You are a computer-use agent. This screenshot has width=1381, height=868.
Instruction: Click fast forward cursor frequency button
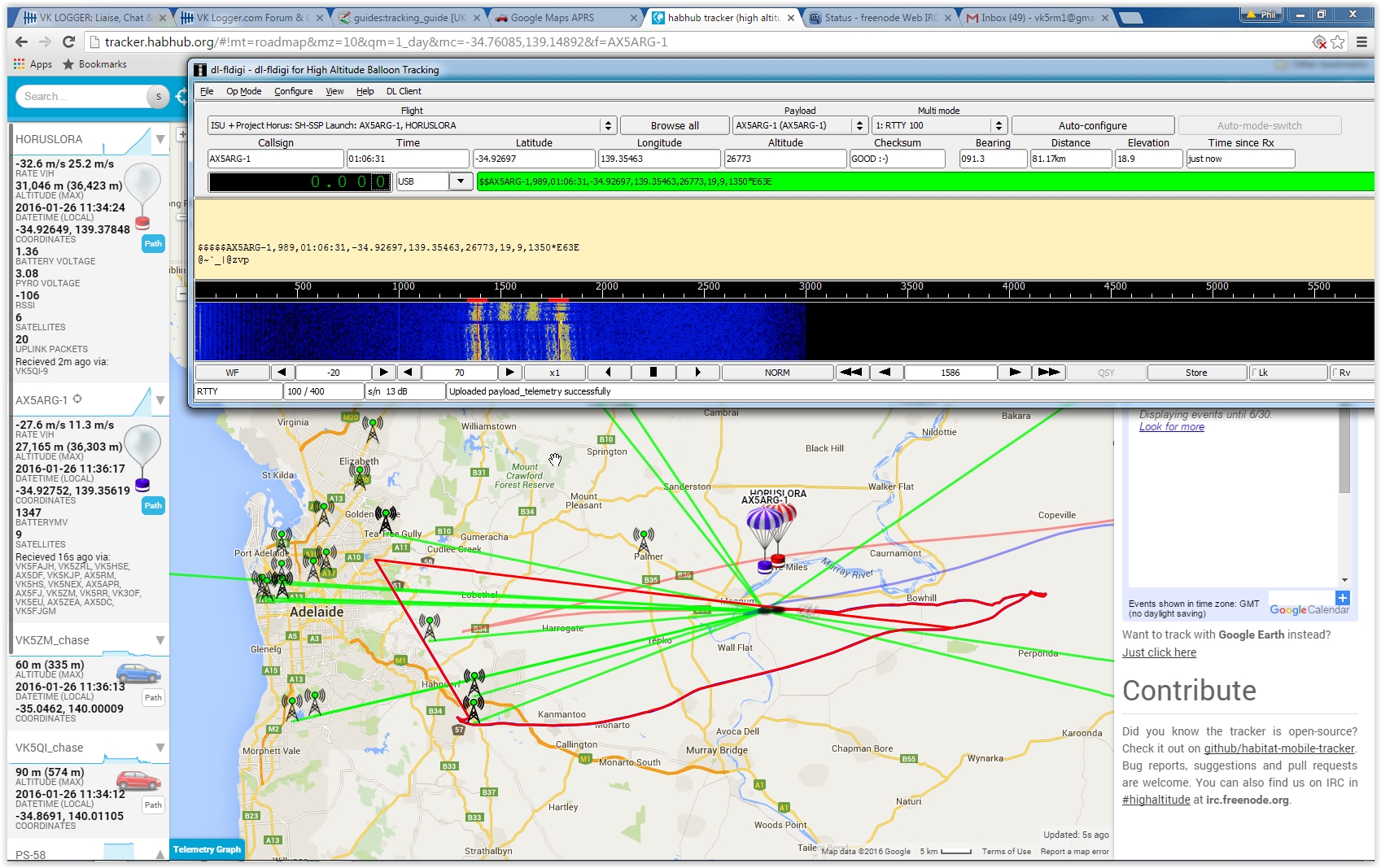1049,373
